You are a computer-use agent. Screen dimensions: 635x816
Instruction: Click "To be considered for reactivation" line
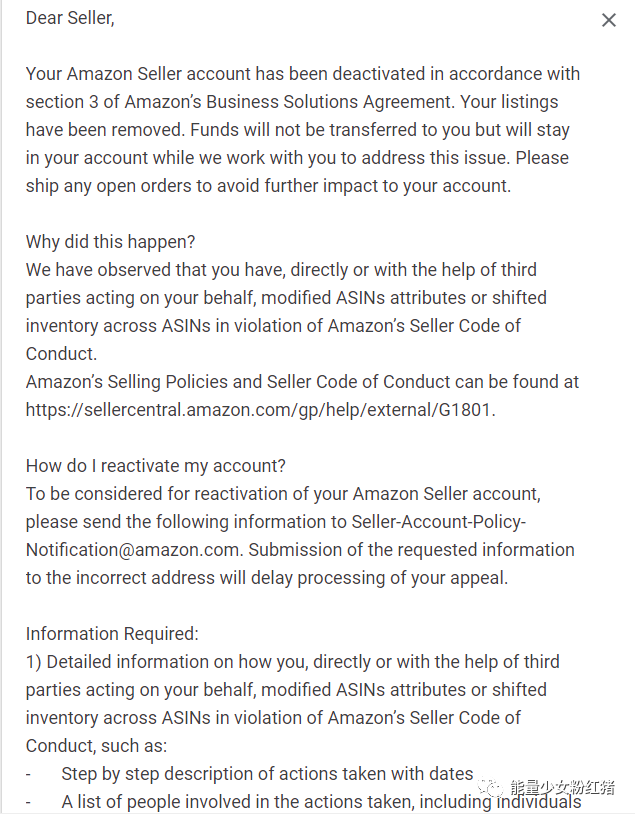click(282, 494)
